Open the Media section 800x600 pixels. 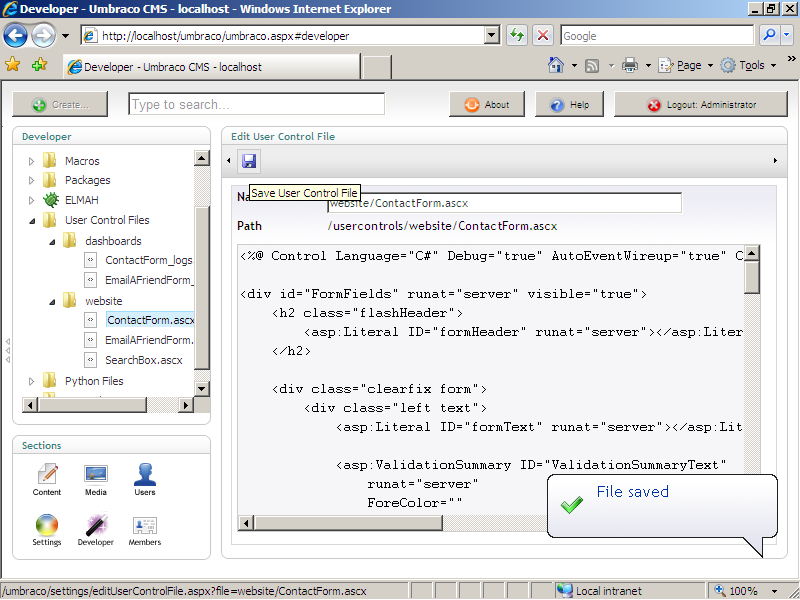coord(96,480)
